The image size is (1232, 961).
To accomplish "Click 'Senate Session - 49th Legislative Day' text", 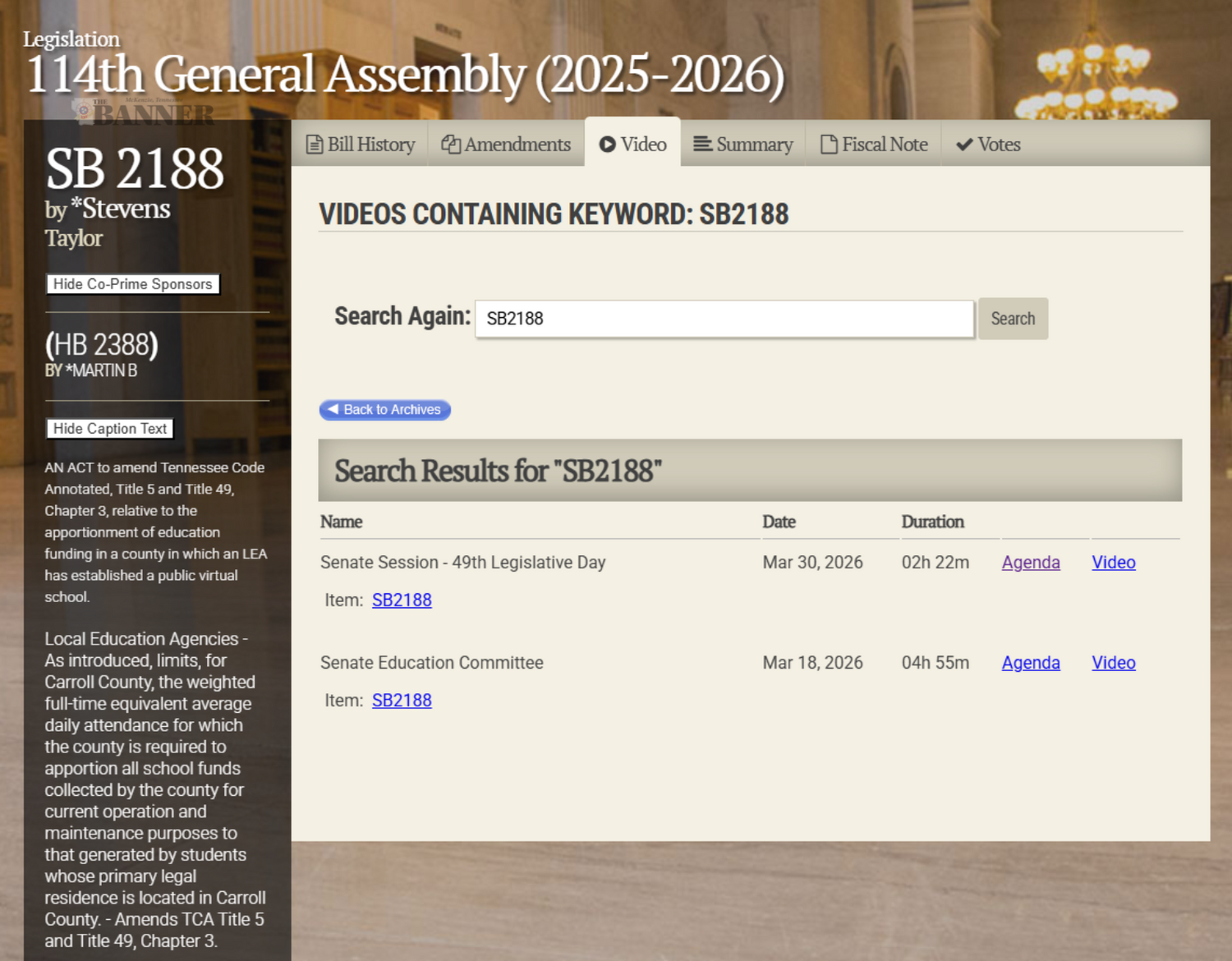I will (x=463, y=563).
